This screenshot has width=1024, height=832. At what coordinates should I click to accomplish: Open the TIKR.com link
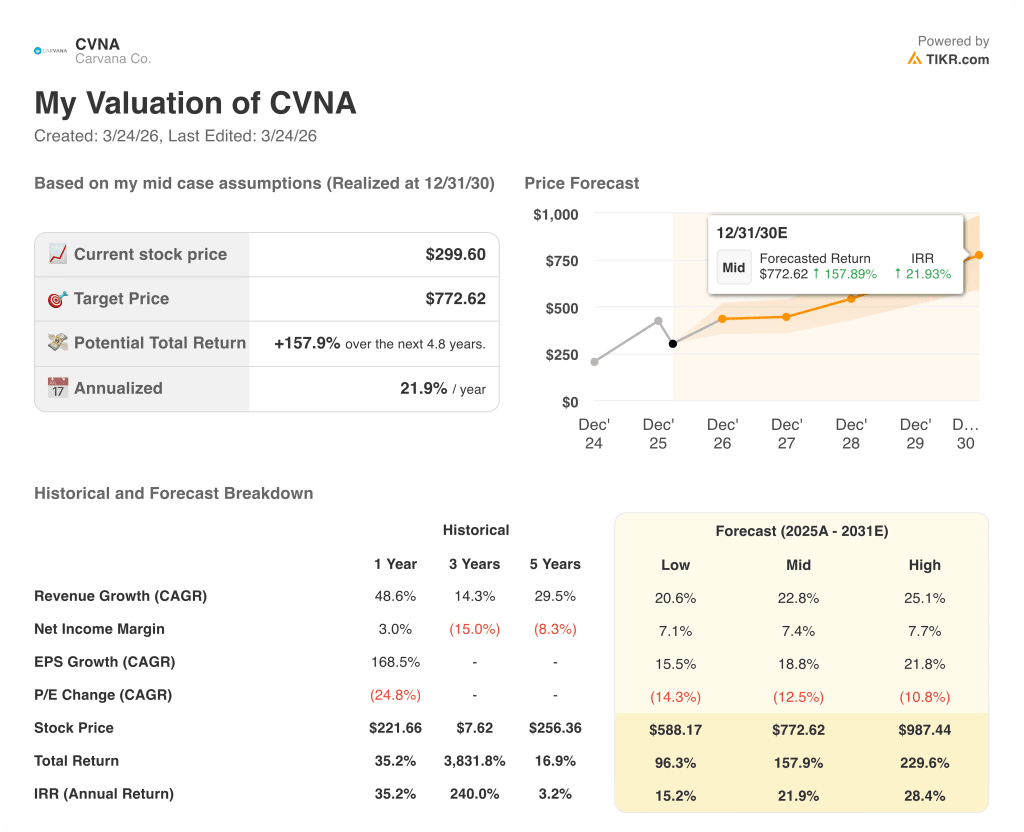pos(953,59)
